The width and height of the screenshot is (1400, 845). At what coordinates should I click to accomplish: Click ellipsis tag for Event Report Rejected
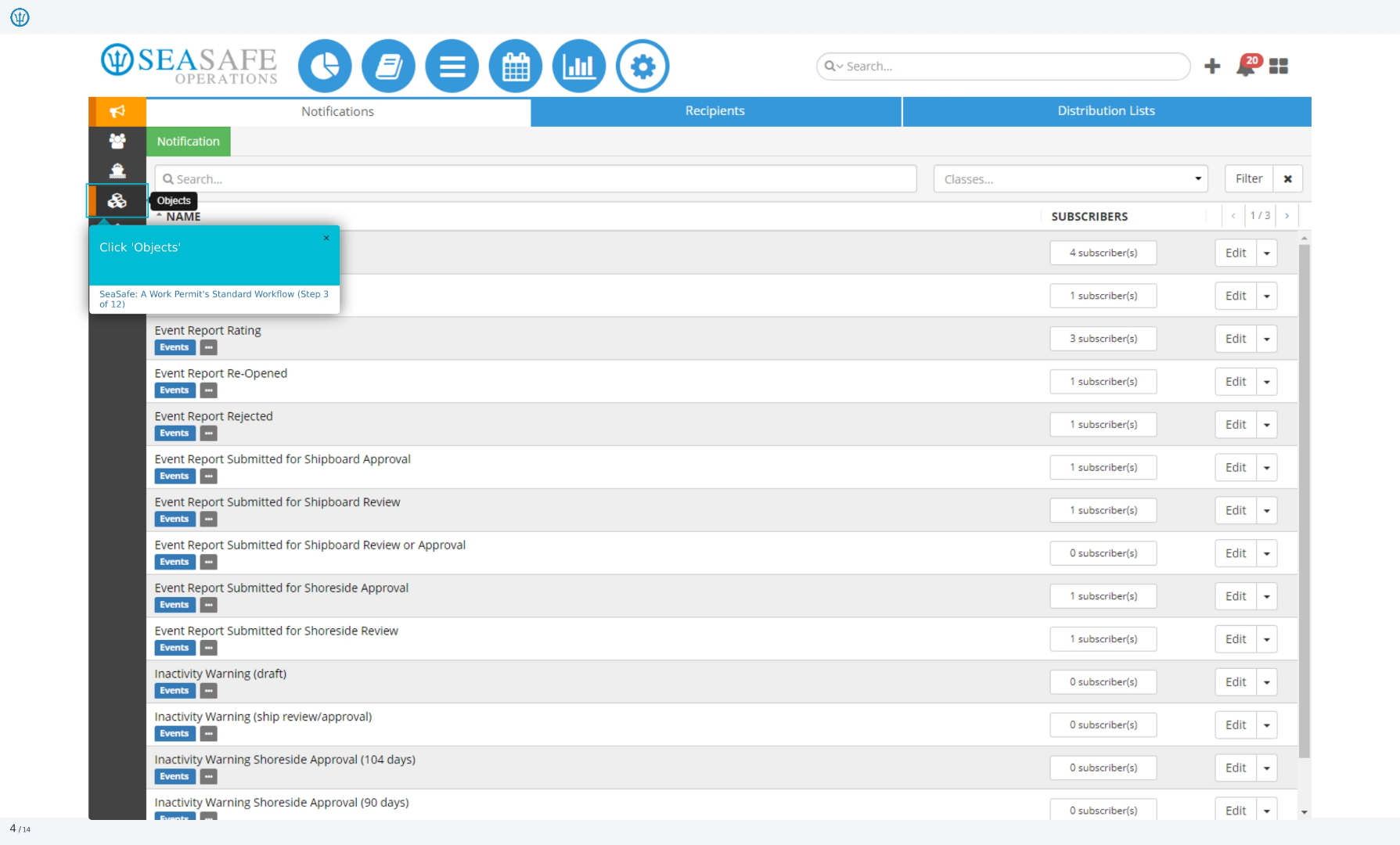pyautogui.click(x=209, y=433)
